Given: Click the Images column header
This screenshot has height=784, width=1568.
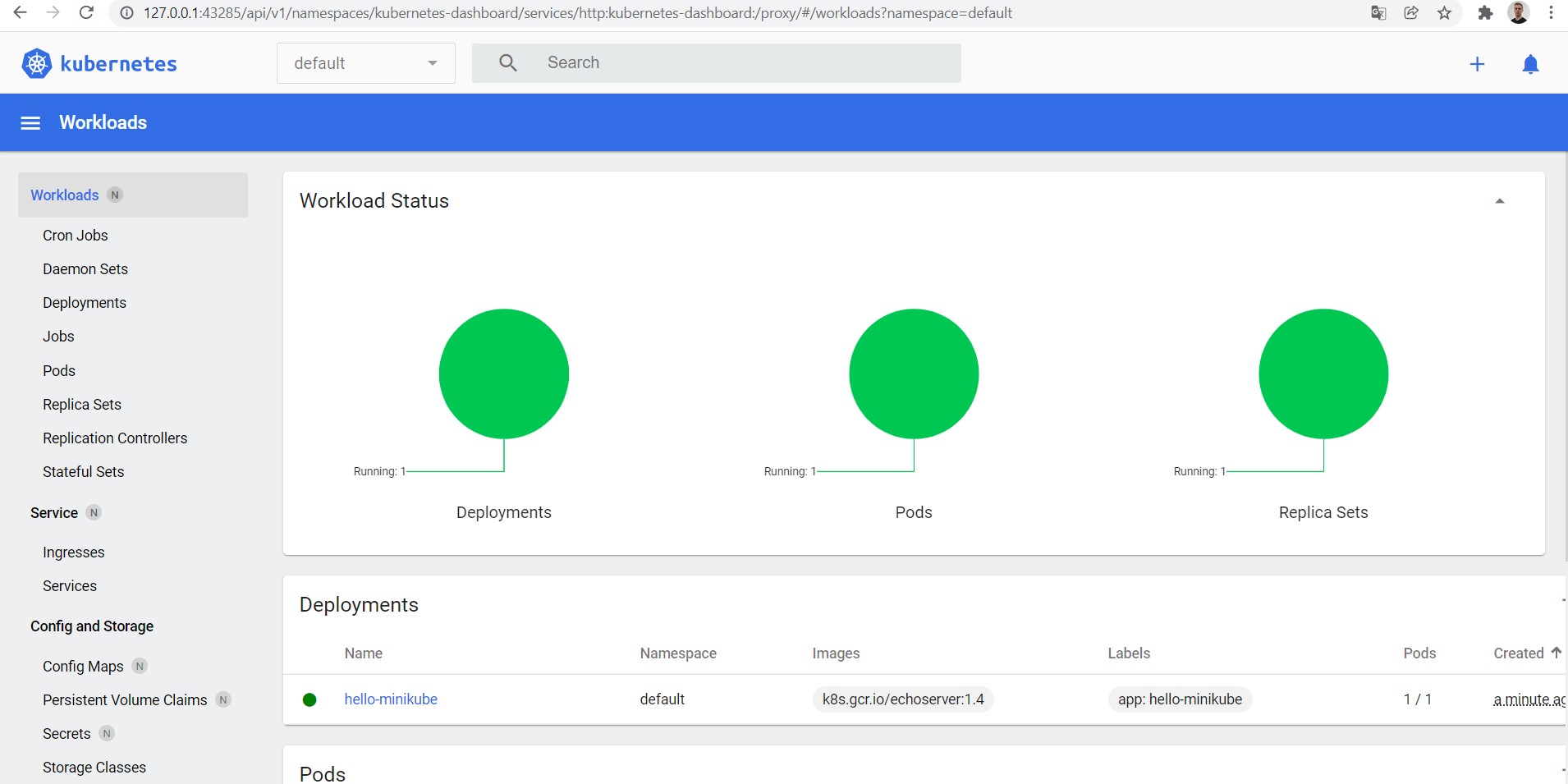Looking at the screenshot, I should 836,653.
